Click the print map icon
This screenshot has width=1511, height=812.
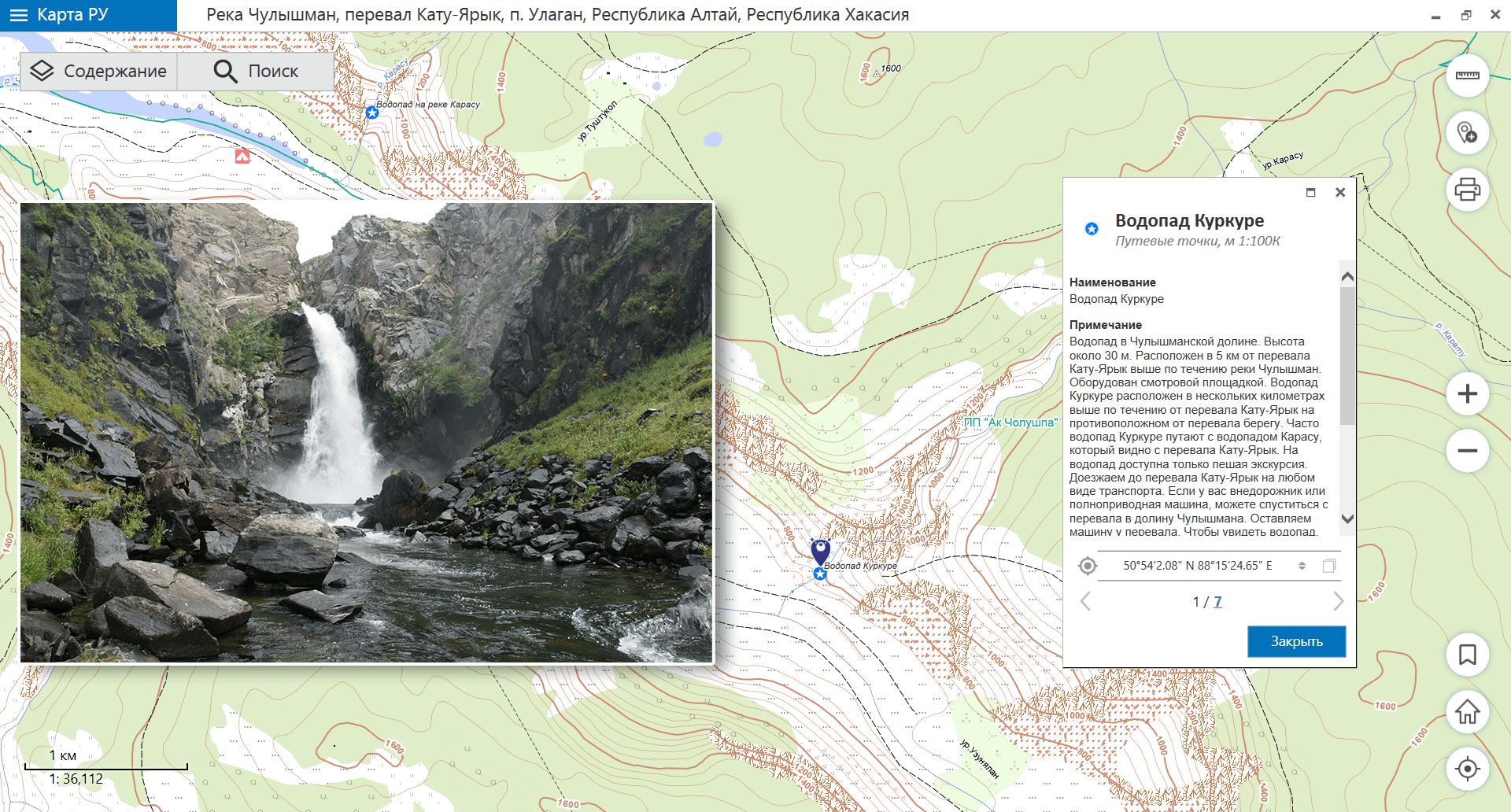point(1467,190)
